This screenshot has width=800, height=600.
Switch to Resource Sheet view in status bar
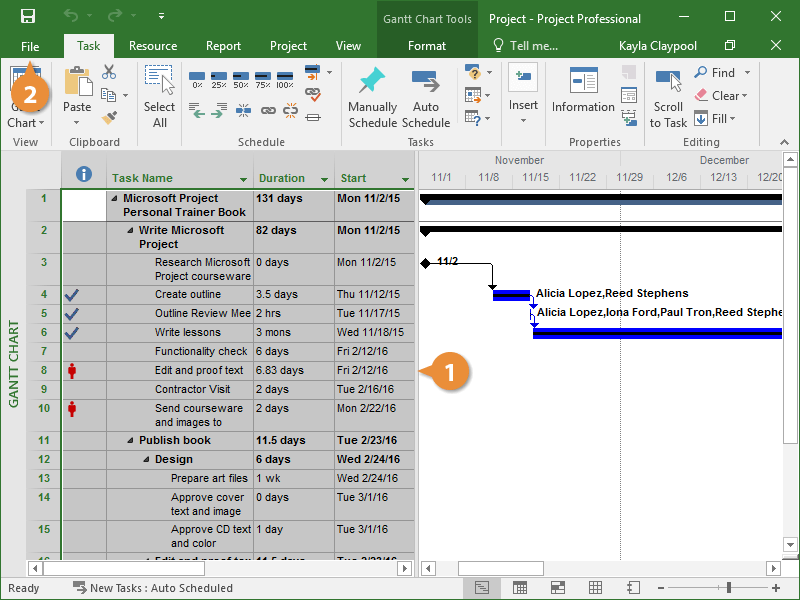(596, 588)
